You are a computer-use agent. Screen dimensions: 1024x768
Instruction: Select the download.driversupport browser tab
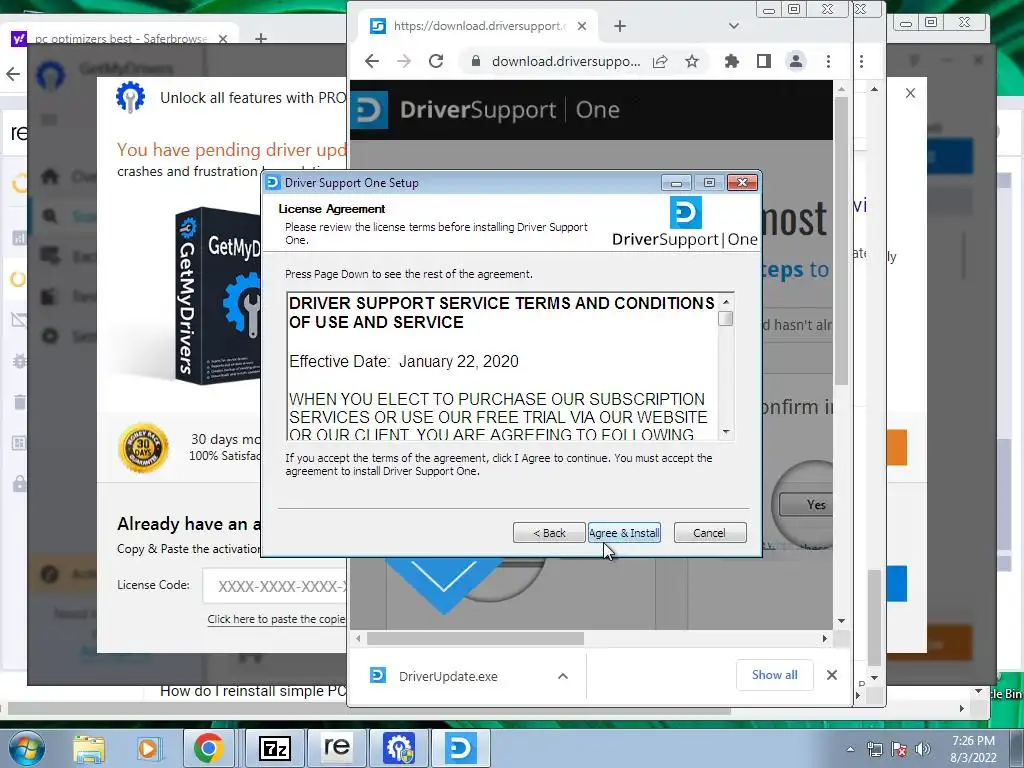click(477, 26)
